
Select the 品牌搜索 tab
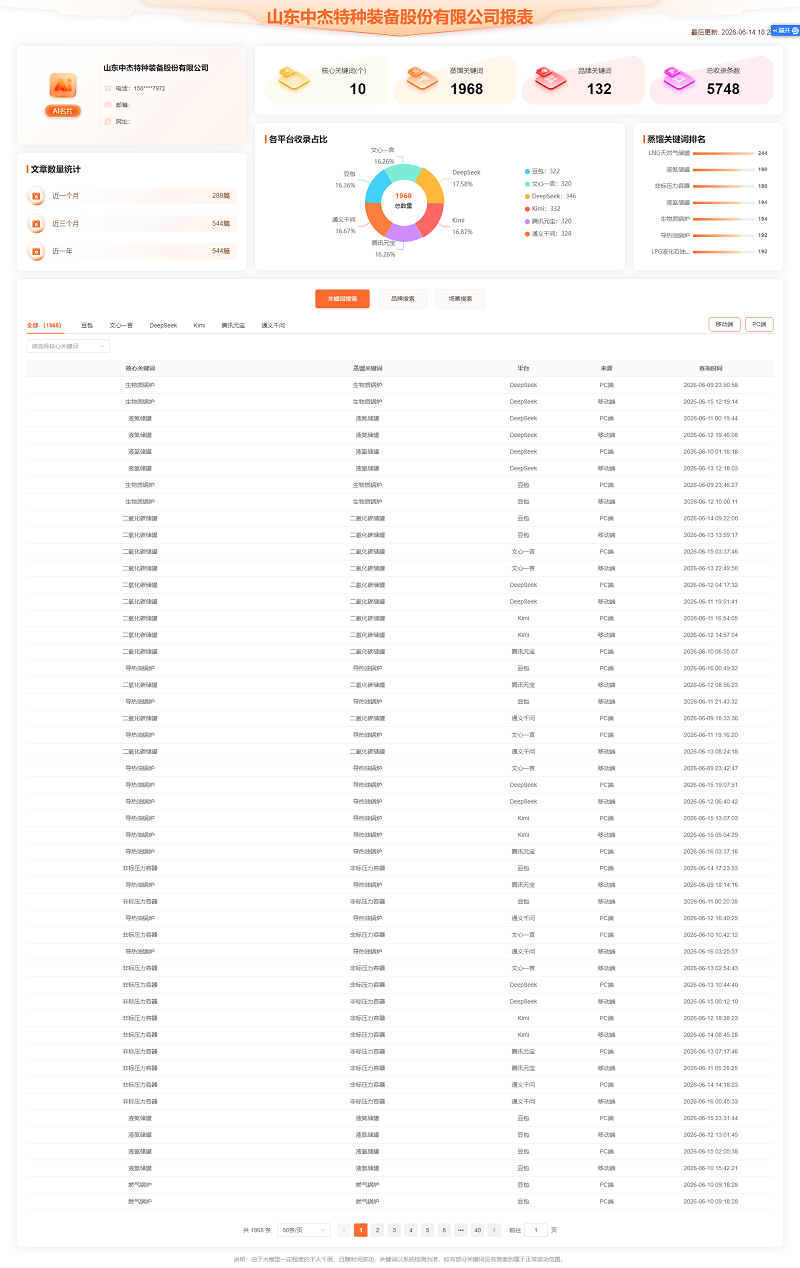[x=403, y=299]
